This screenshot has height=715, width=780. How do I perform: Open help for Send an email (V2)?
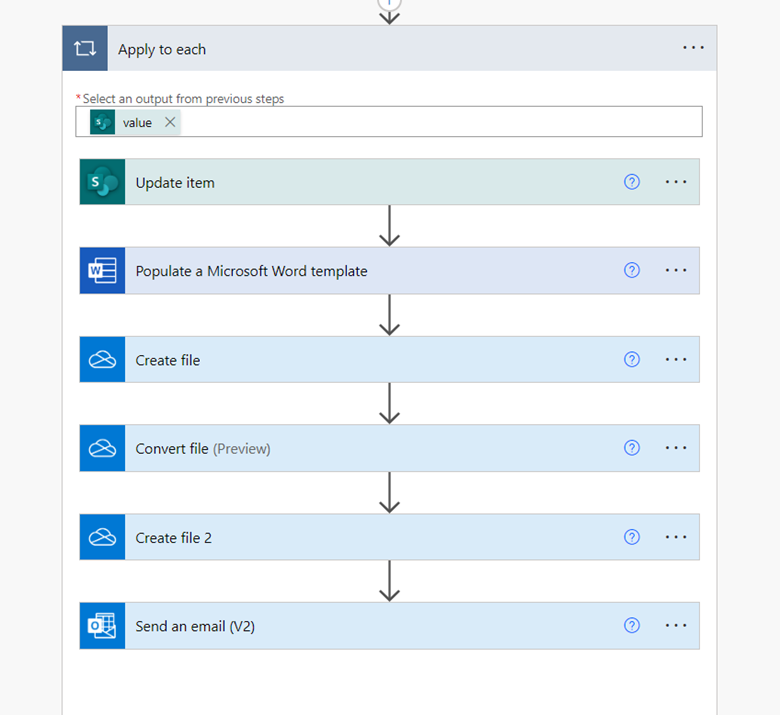pyautogui.click(x=632, y=625)
